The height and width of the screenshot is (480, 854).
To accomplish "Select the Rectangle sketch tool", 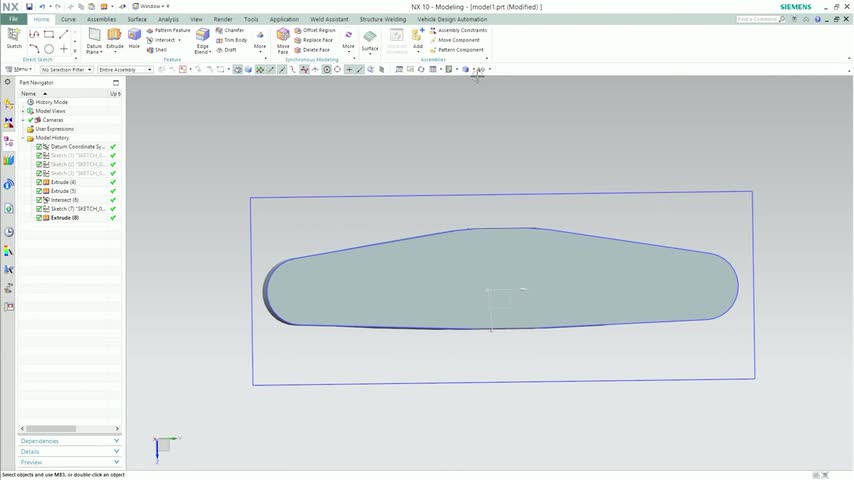I will tap(49, 34).
